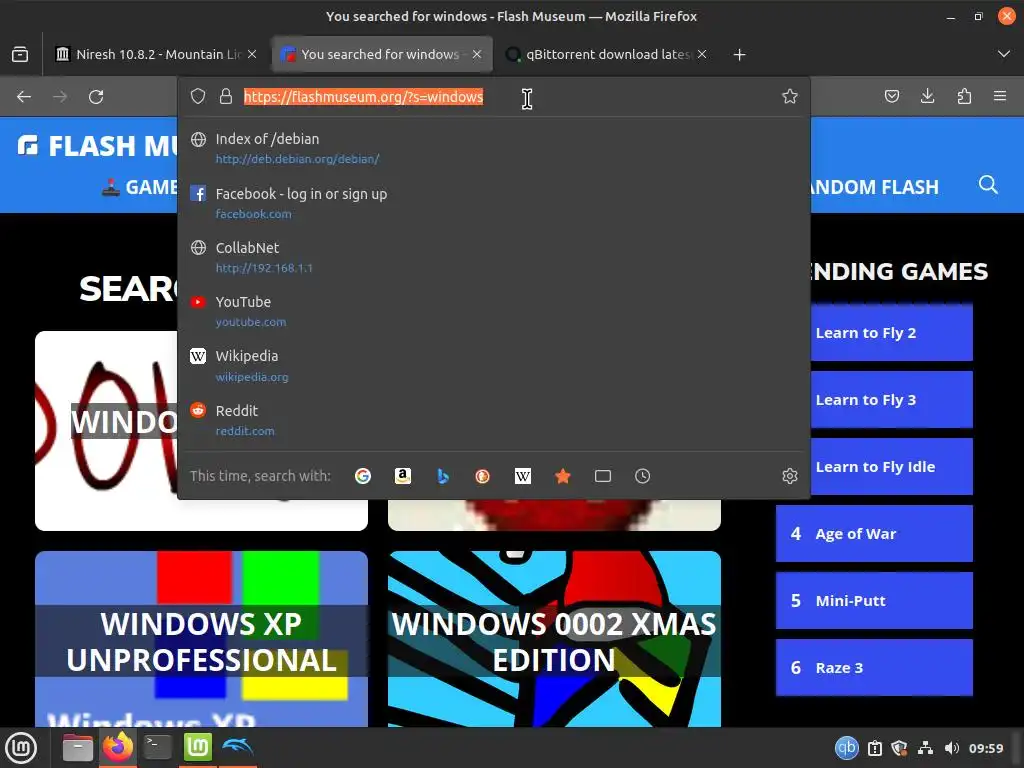1024x768 pixels.
Task: Search with Google this time
Action: coord(363,476)
